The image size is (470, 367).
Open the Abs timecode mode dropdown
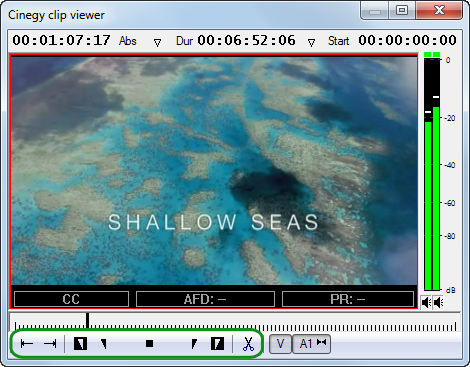point(157,42)
